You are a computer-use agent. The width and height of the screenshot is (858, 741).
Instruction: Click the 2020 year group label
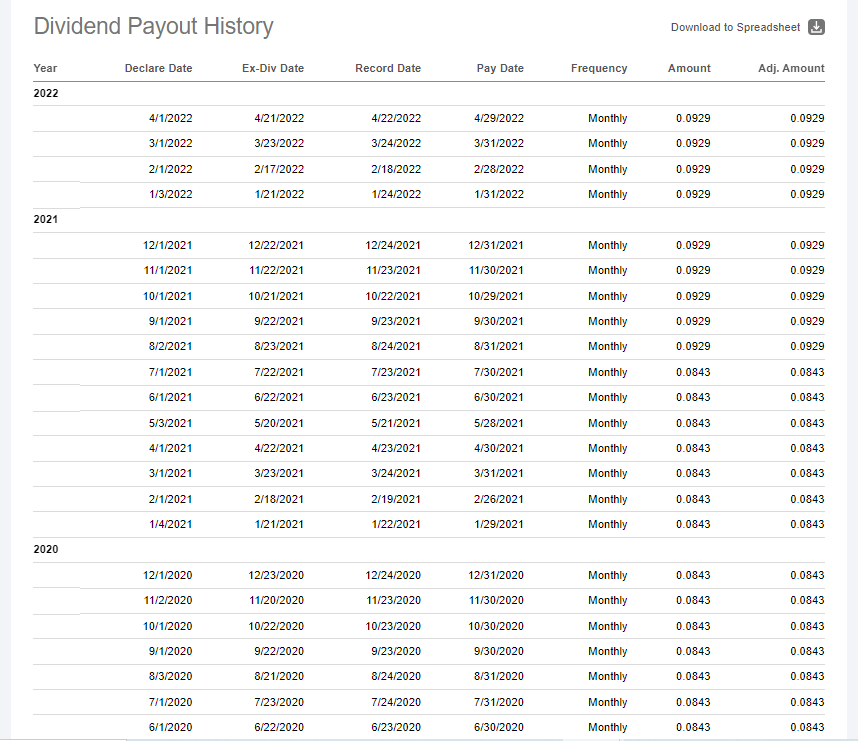point(45,549)
